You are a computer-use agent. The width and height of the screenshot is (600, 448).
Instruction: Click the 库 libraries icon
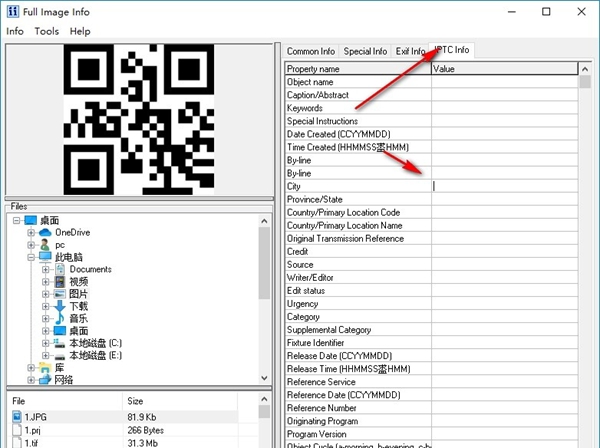[x=45, y=368]
